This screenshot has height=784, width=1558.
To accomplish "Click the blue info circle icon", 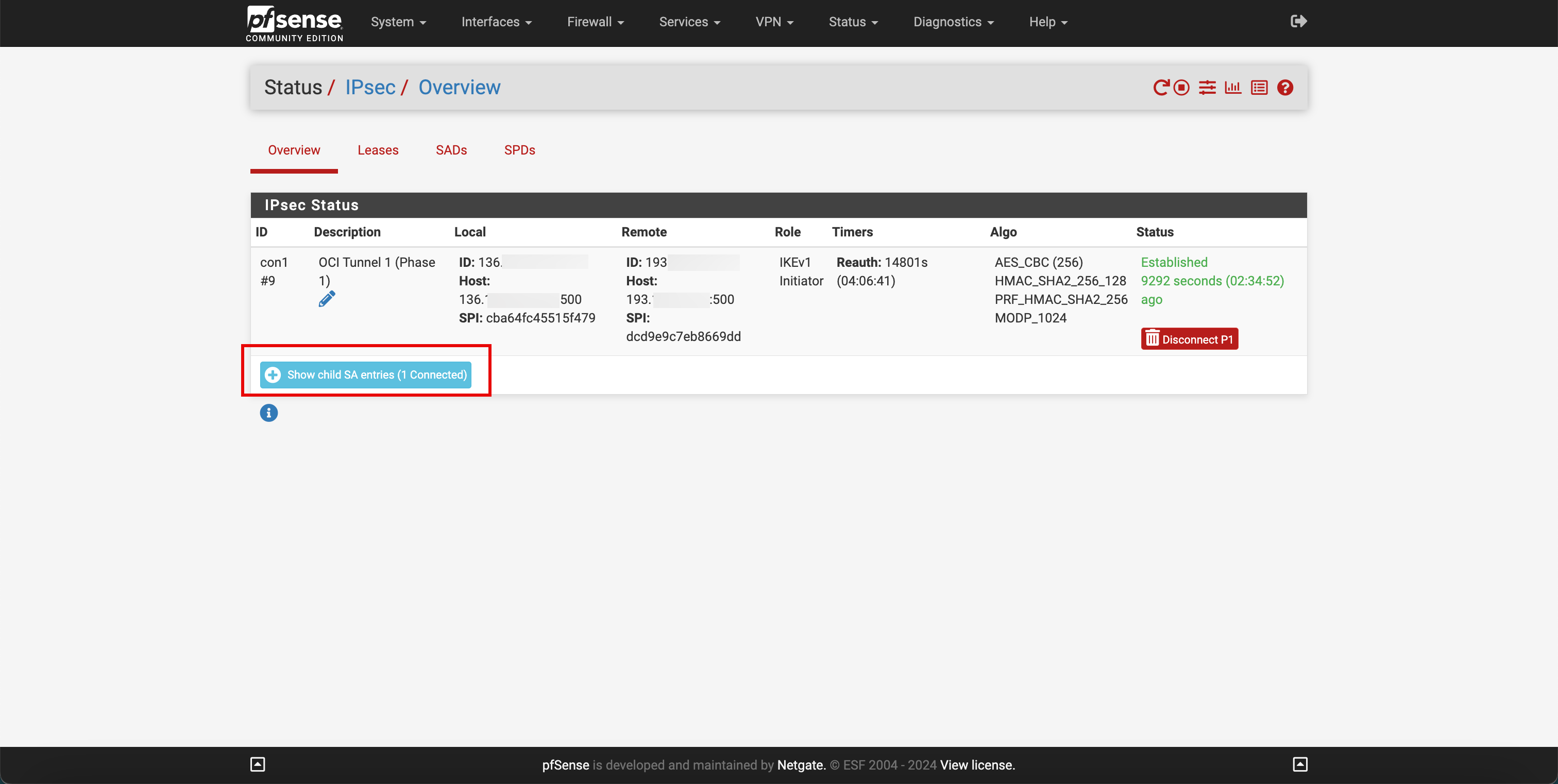I will coord(268,413).
